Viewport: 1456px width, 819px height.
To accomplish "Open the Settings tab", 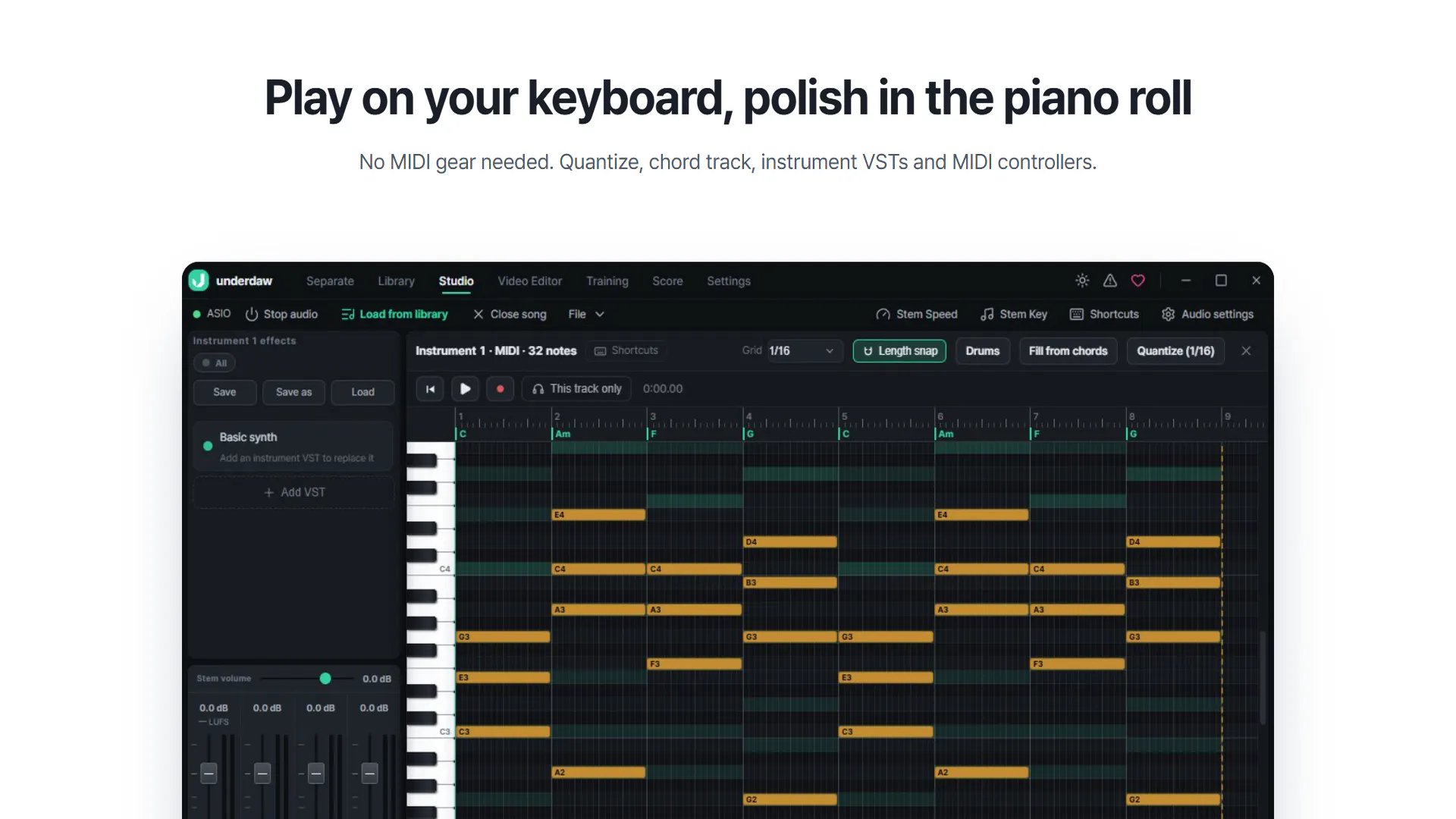I will pos(728,281).
